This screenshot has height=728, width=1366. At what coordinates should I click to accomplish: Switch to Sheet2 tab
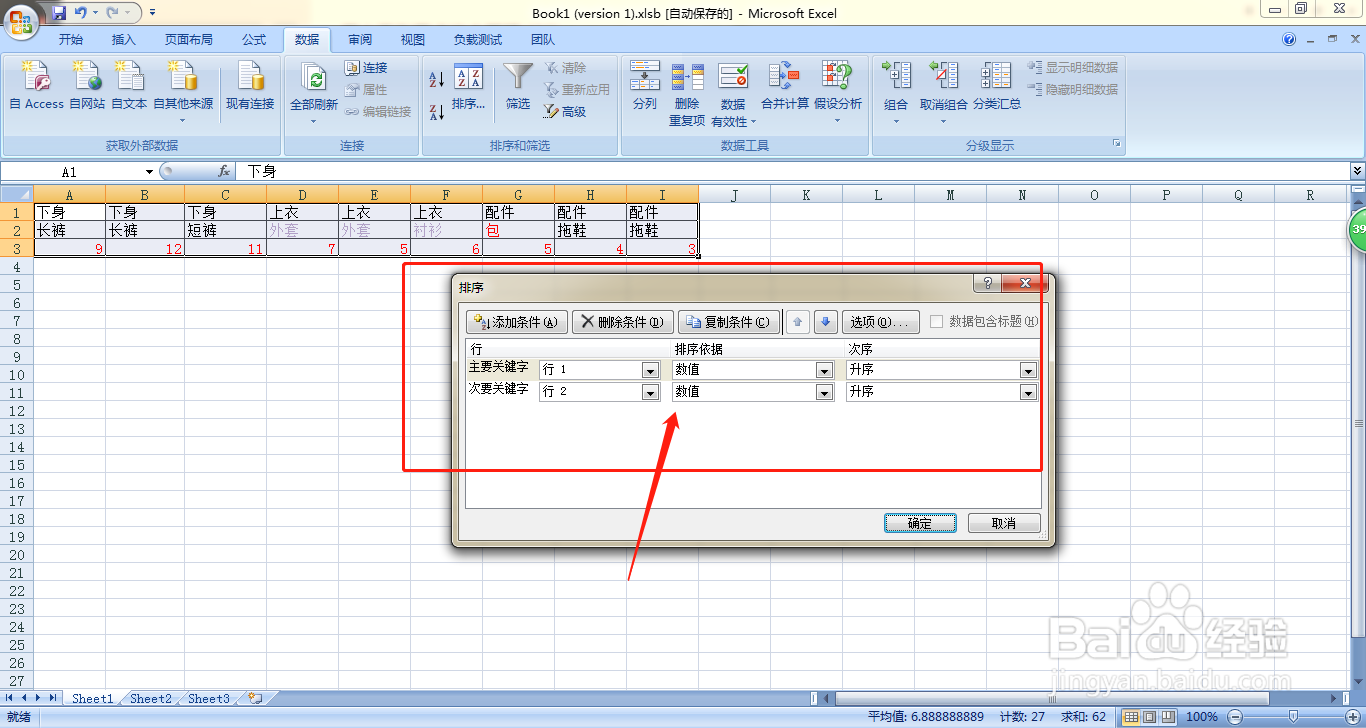[x=151, y=698]
